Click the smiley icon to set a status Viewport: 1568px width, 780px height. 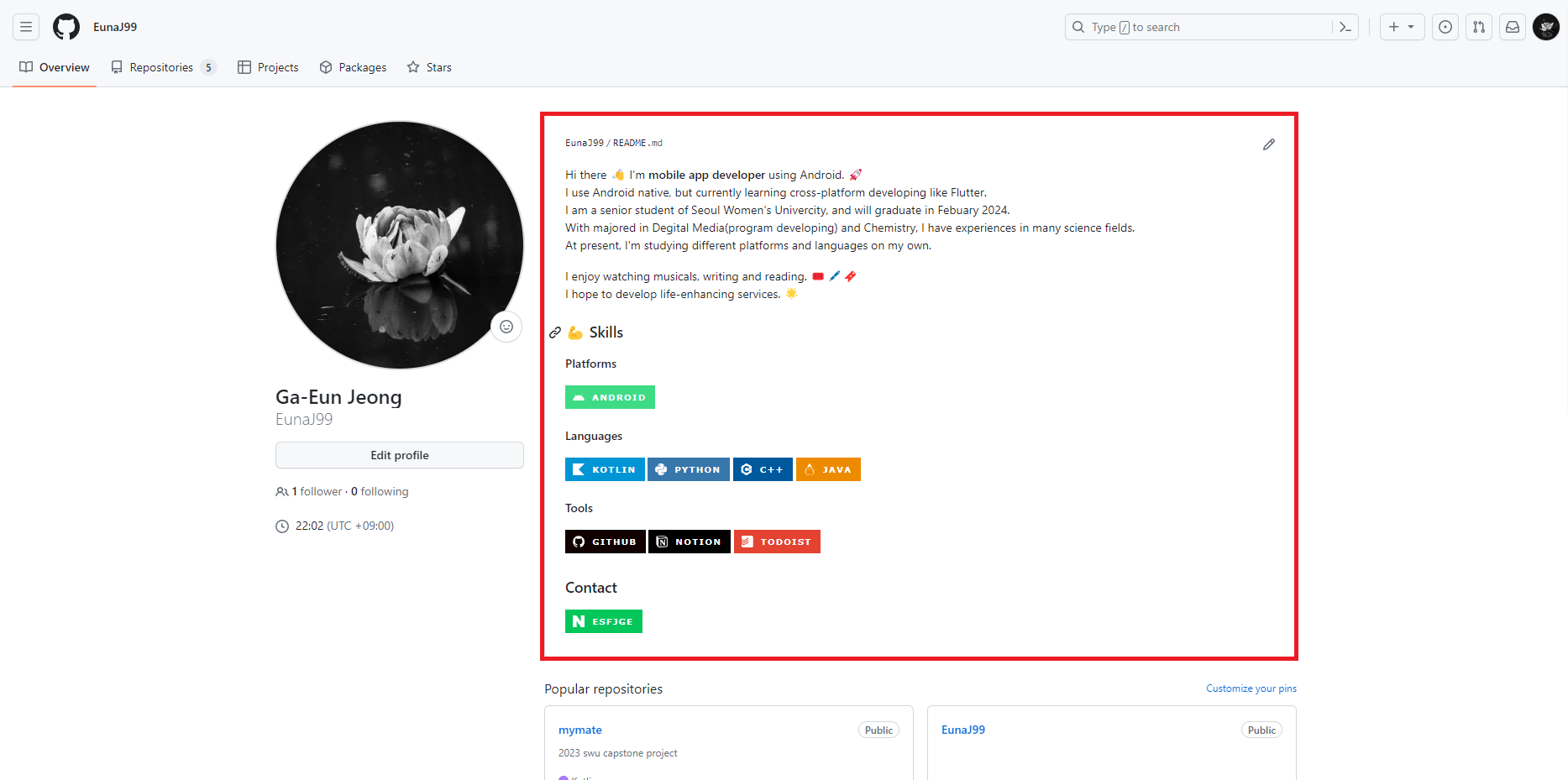tap(506, 327)
